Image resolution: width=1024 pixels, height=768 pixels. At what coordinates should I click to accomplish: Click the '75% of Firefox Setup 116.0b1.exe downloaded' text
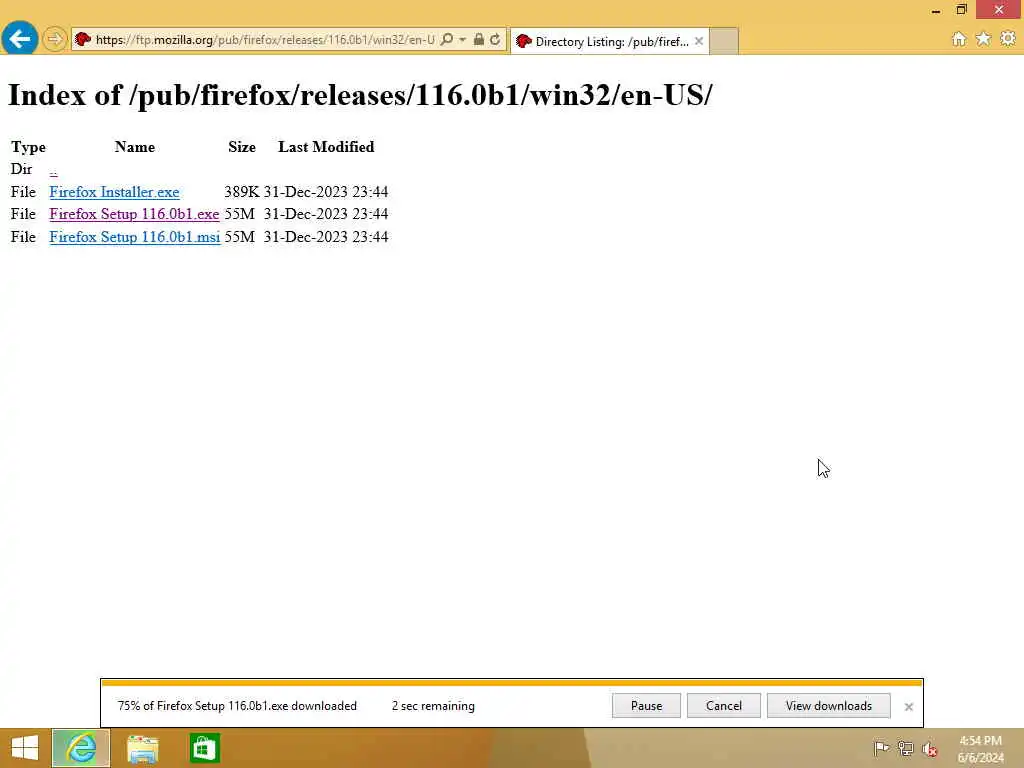pos(237,706)
